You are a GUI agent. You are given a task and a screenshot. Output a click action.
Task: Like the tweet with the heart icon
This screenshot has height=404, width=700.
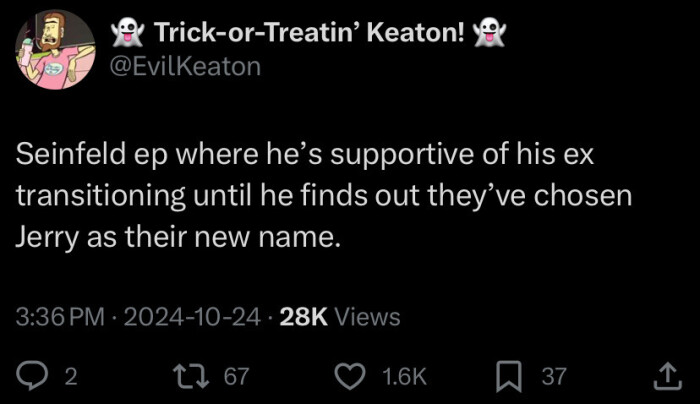349,376
